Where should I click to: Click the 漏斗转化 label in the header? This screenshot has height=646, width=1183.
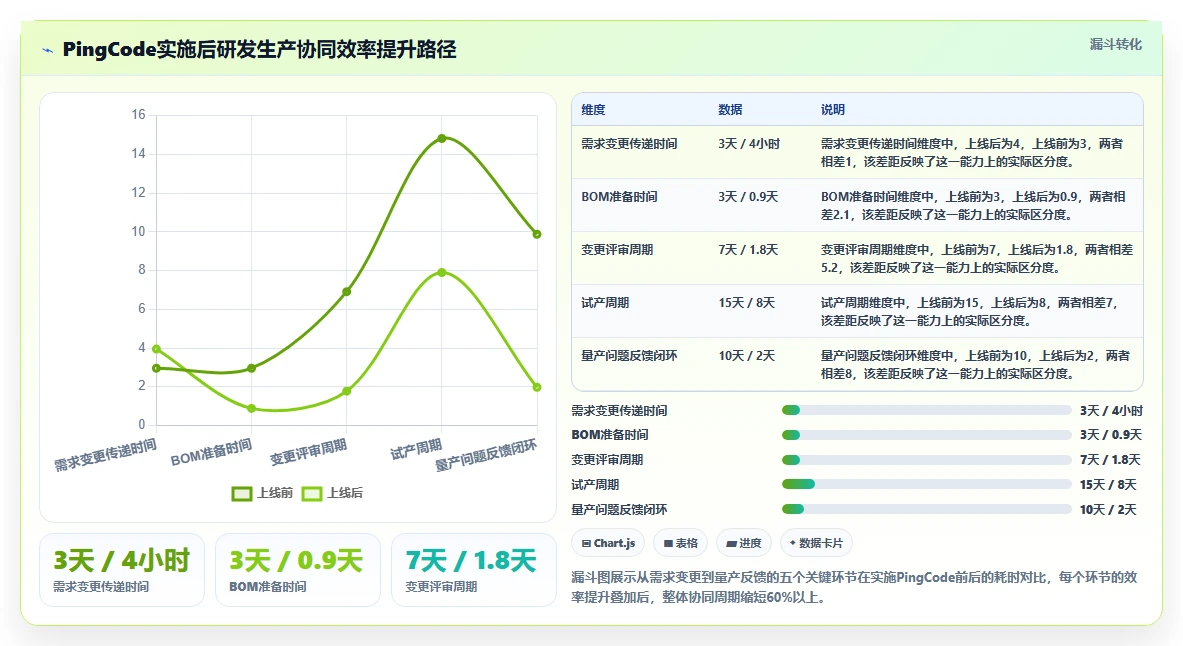tap(1115, 45)
